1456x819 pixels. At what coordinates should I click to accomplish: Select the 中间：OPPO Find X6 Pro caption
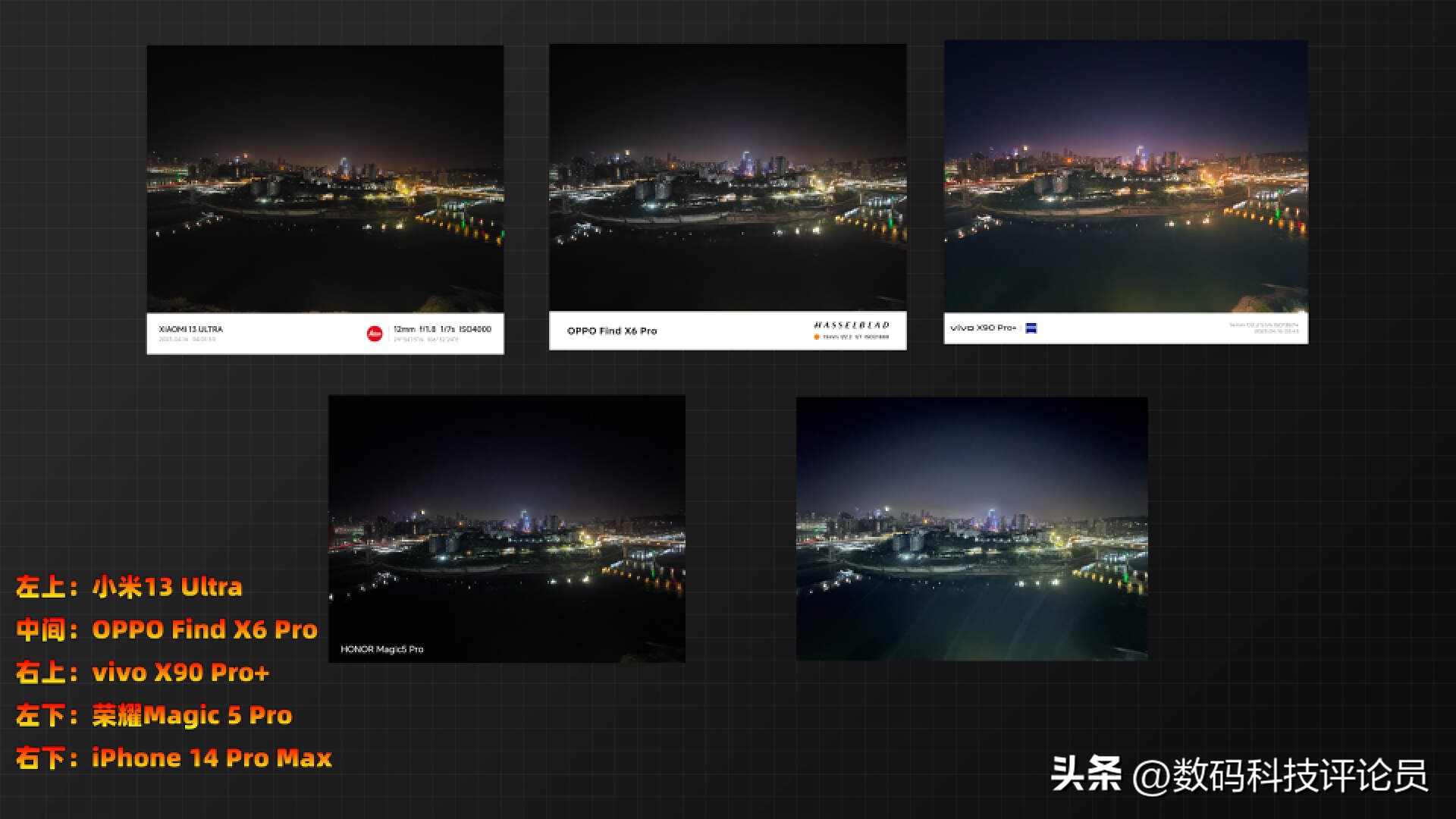(167, 629)
